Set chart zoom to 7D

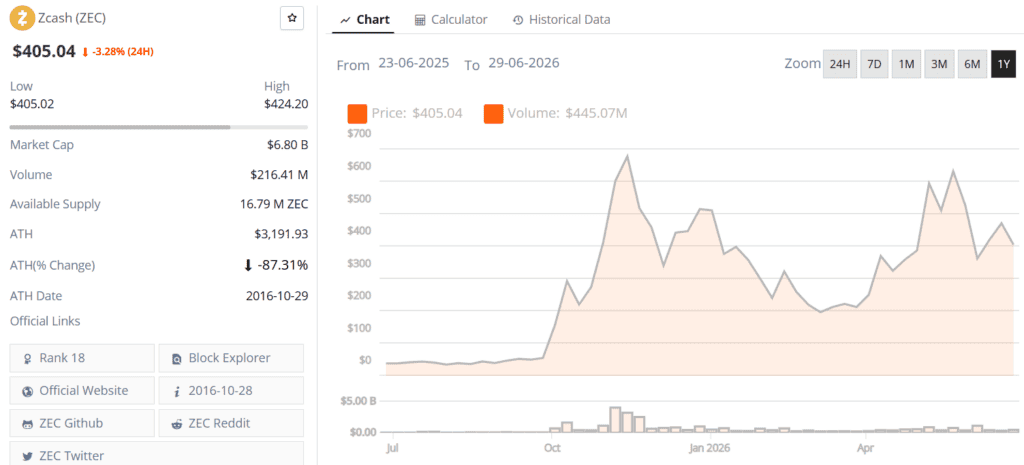tap(874, 64)
